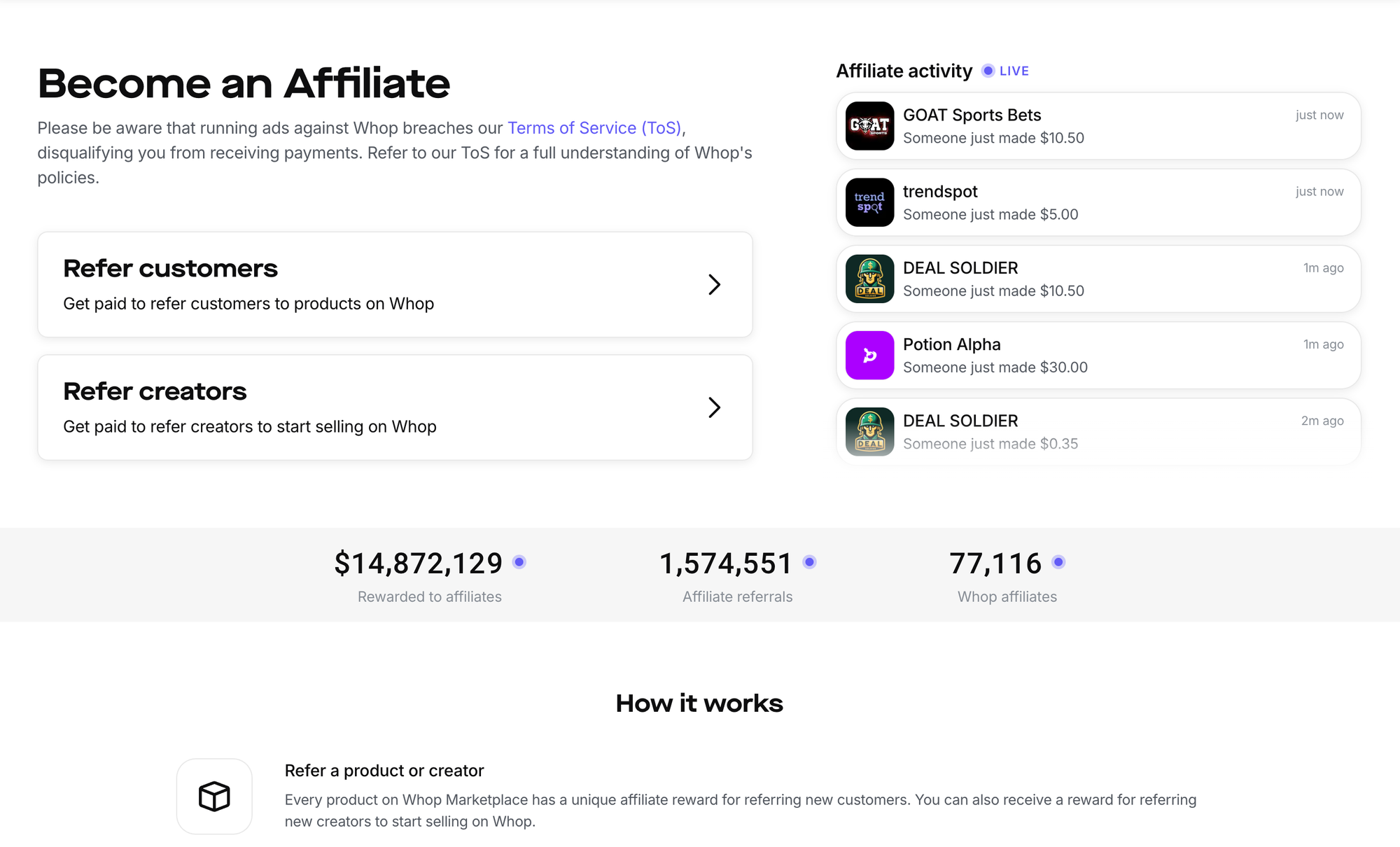Expand the Refer creators card chevron
Screen dimensions: 1400x847
tap(715, 407)
